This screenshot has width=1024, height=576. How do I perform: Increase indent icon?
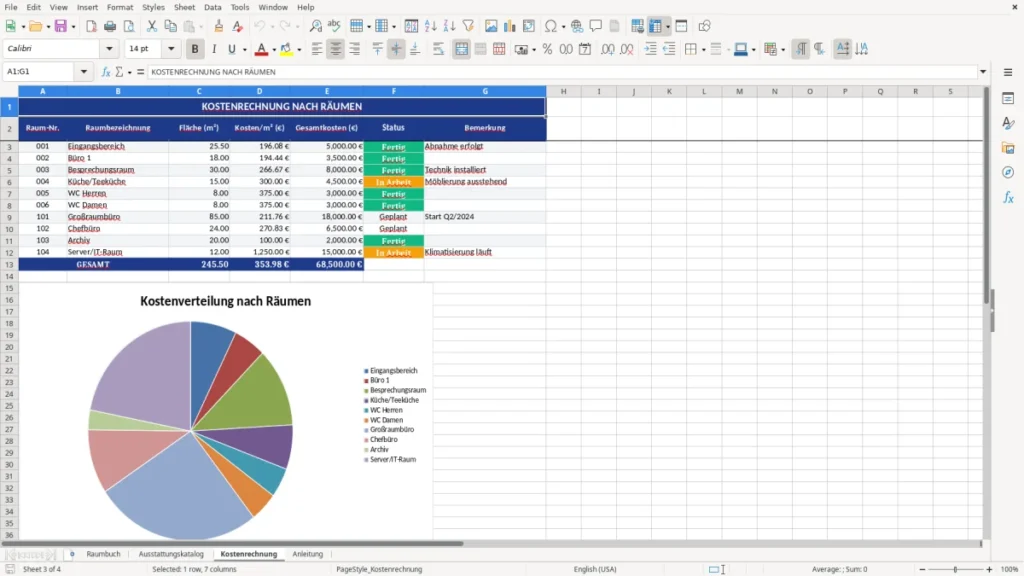point(650,49)
